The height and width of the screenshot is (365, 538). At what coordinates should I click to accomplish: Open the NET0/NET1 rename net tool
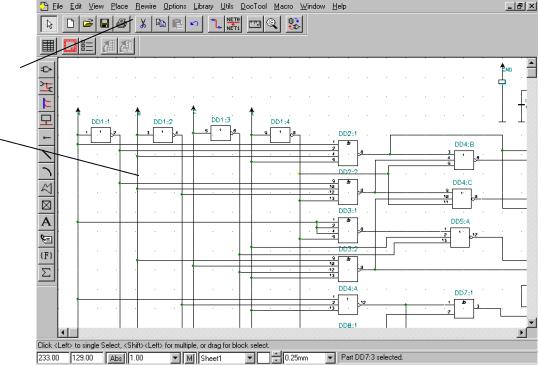(233, 24)
